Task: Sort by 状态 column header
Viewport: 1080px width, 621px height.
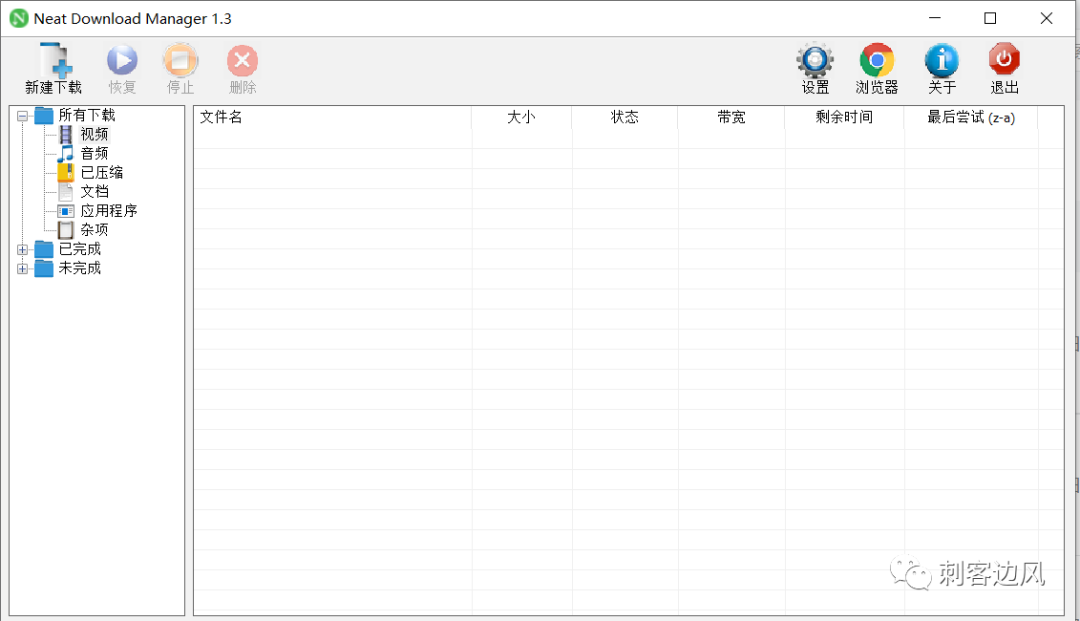Action: coord(625,117)
